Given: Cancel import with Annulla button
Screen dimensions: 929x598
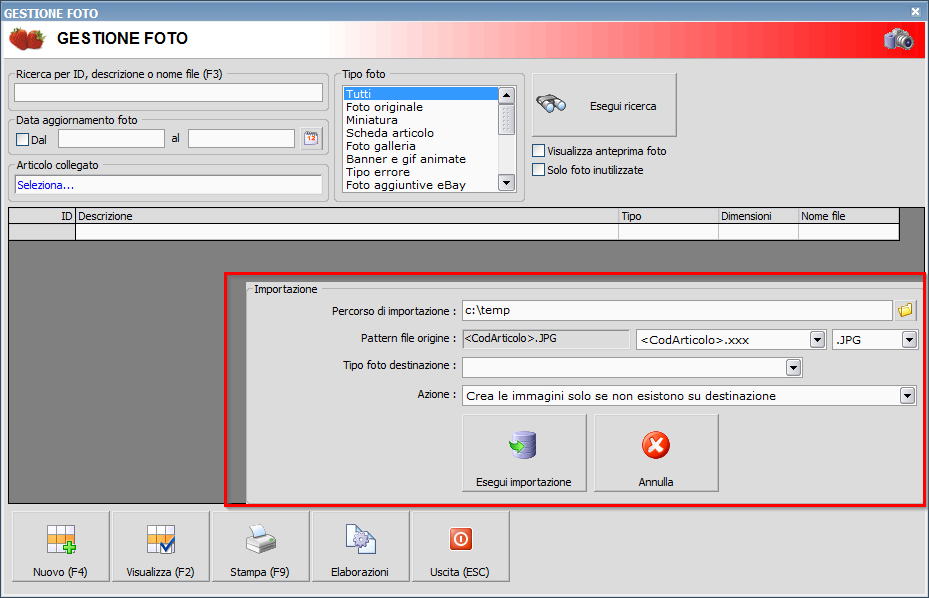Looking at the screenshot, I should pyautogui.click(x=656, y=453).
